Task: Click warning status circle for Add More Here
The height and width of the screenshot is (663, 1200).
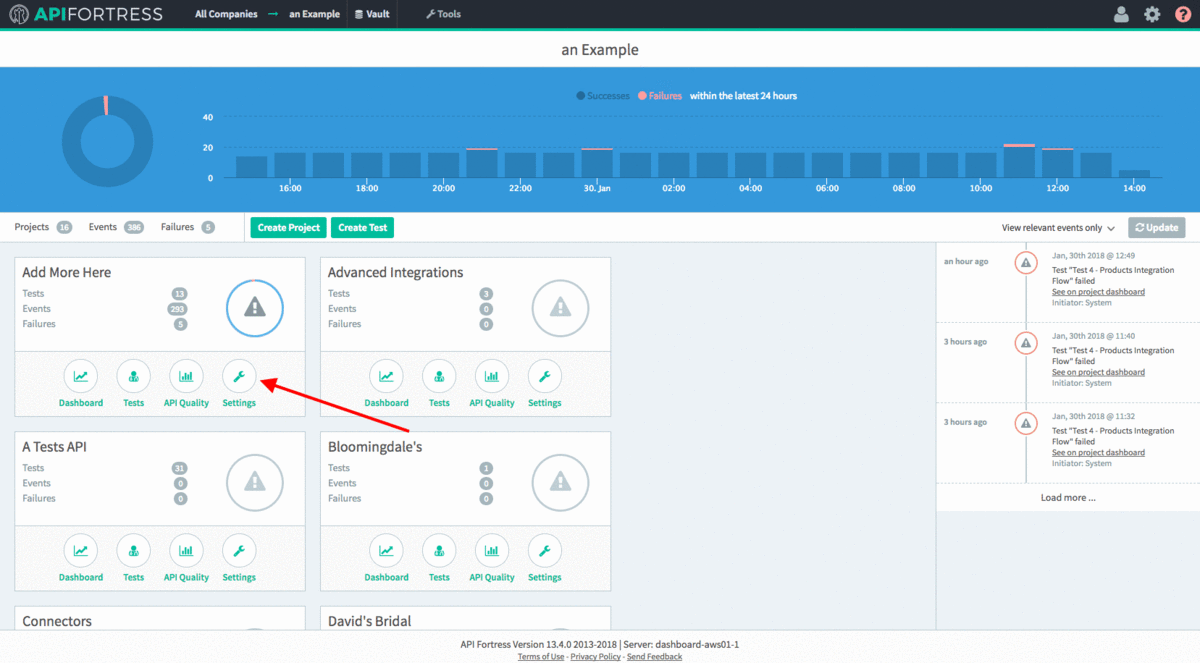Action: (255, 308)
